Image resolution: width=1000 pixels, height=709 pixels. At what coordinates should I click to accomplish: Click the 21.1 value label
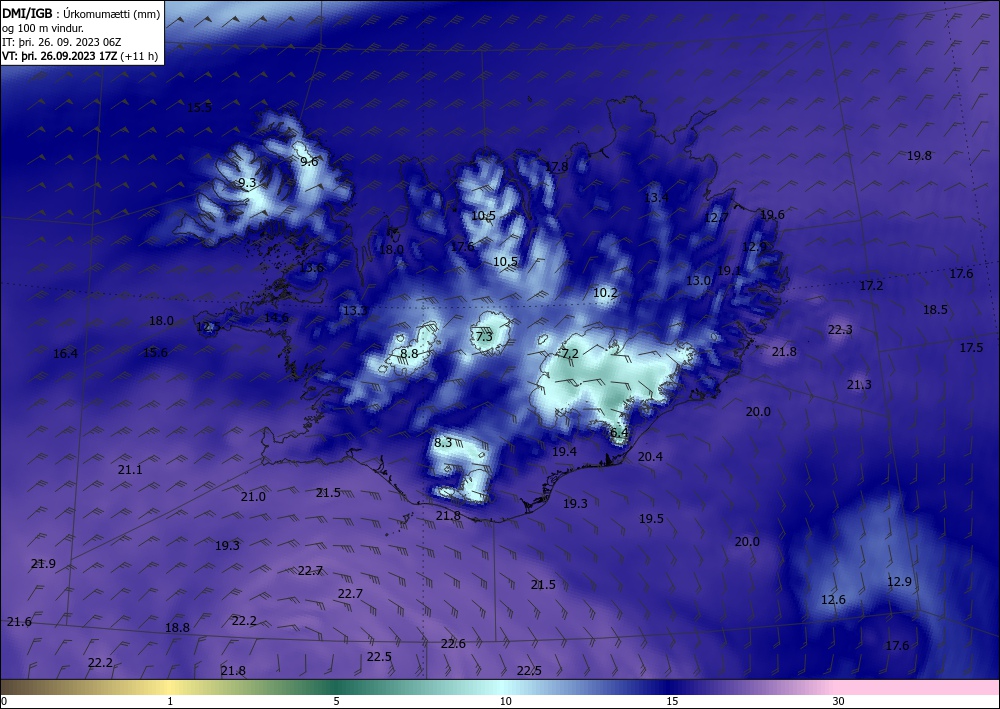pos(130,470)
